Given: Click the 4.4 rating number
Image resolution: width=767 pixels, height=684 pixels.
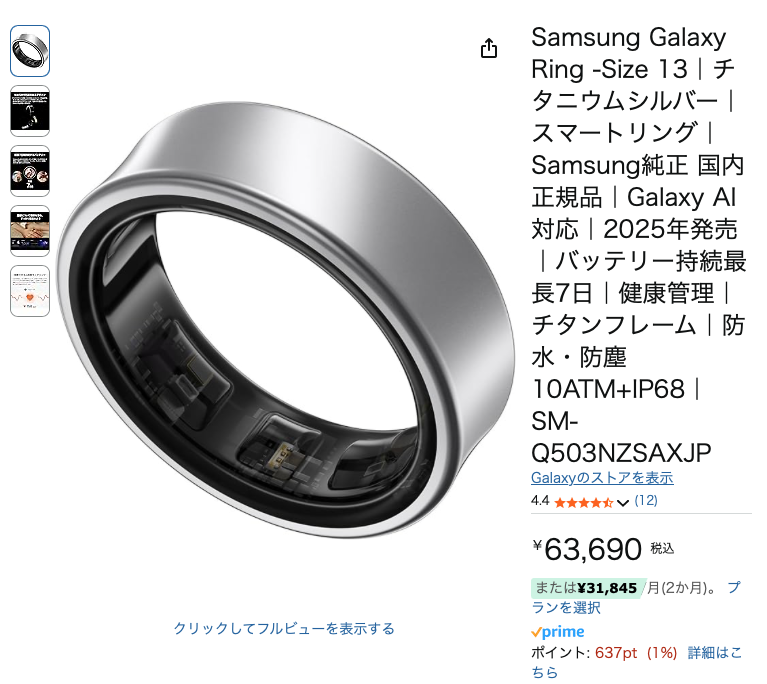Looking at the screenshot, I should click(540, 501).
